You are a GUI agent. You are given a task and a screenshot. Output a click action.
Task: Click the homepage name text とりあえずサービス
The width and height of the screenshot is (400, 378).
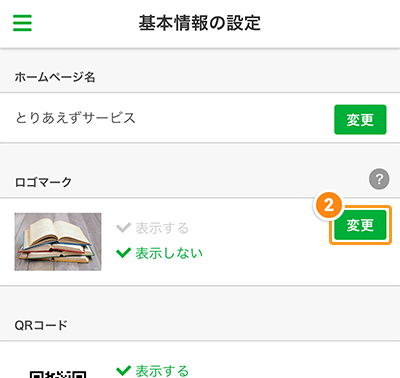(x=76, y=118)
